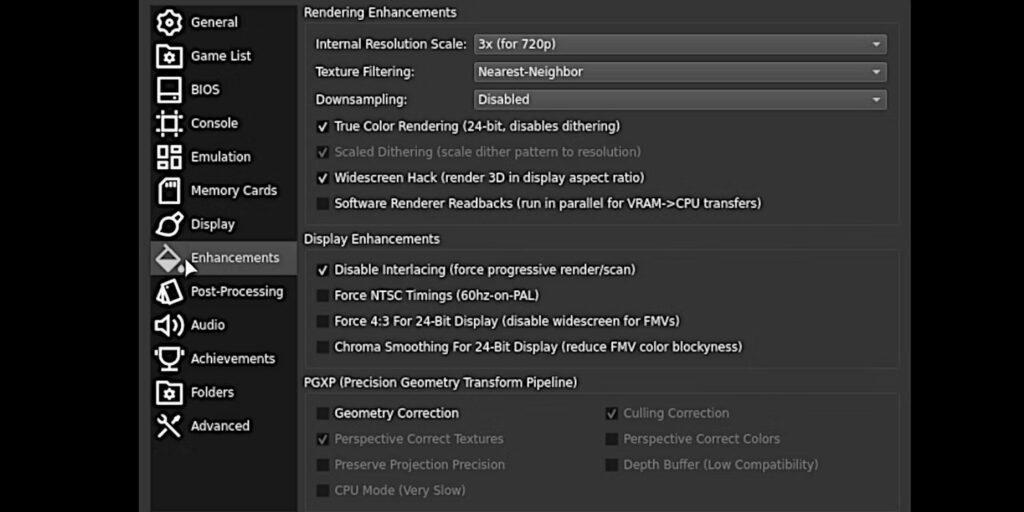Open the BIOS chip icon

(x=169, y=89)
